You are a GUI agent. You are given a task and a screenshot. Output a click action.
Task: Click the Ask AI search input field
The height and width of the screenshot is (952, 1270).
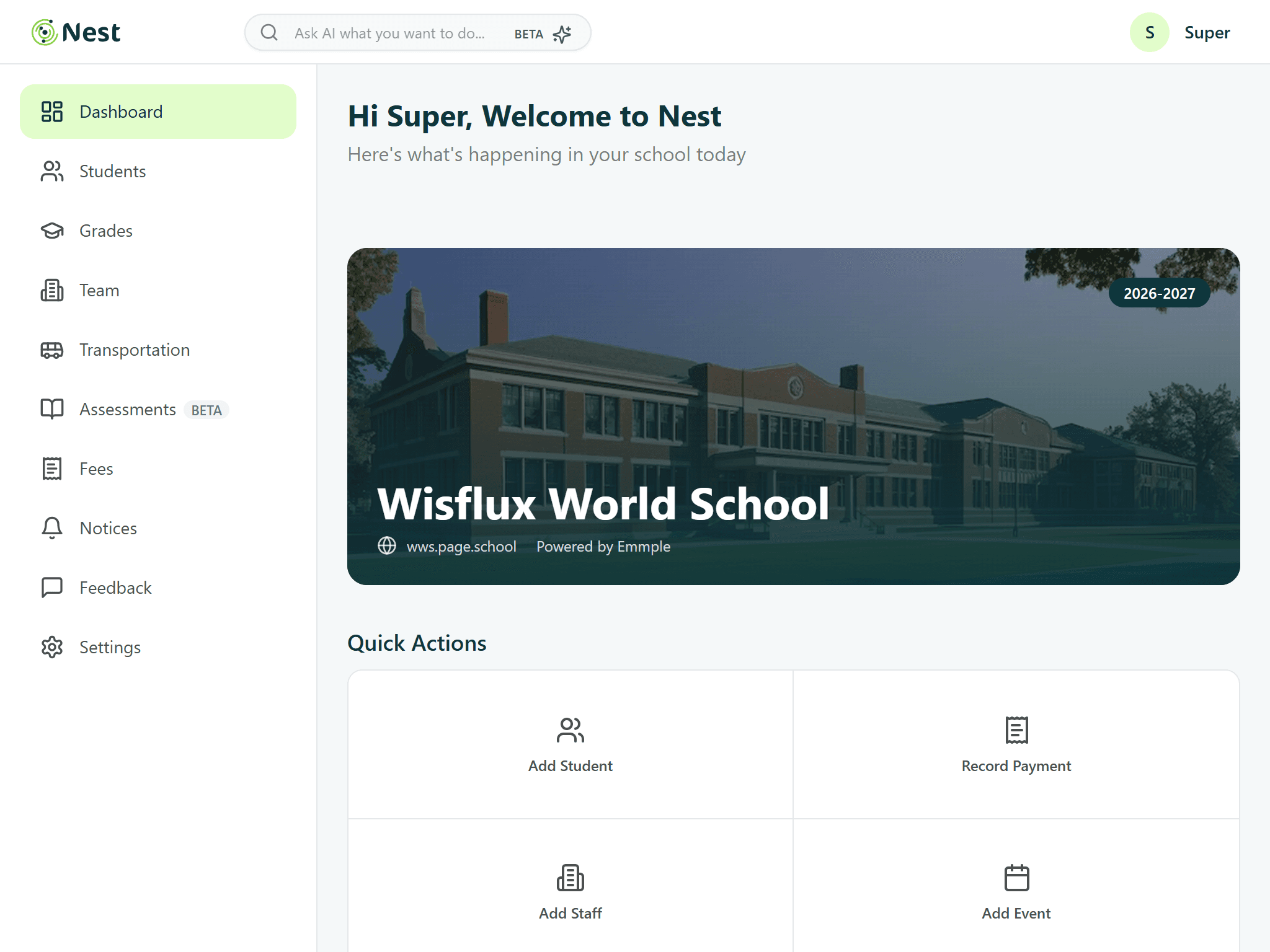point(418,33)
